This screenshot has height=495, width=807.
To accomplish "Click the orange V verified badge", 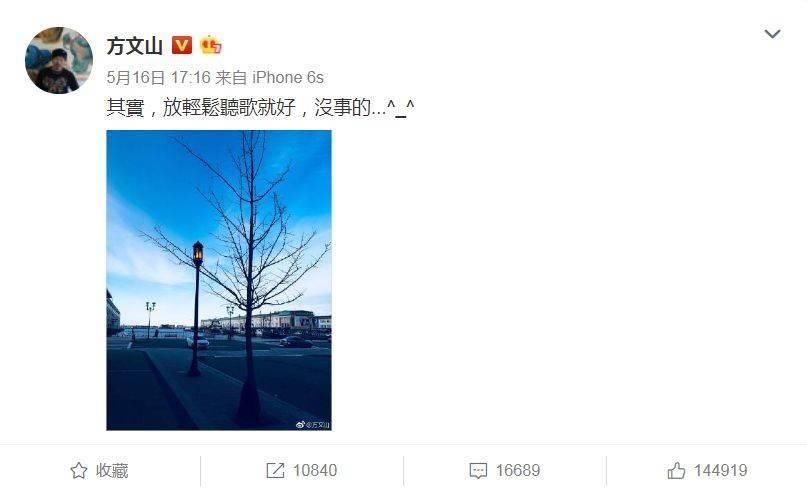I will tap(181, 45).
